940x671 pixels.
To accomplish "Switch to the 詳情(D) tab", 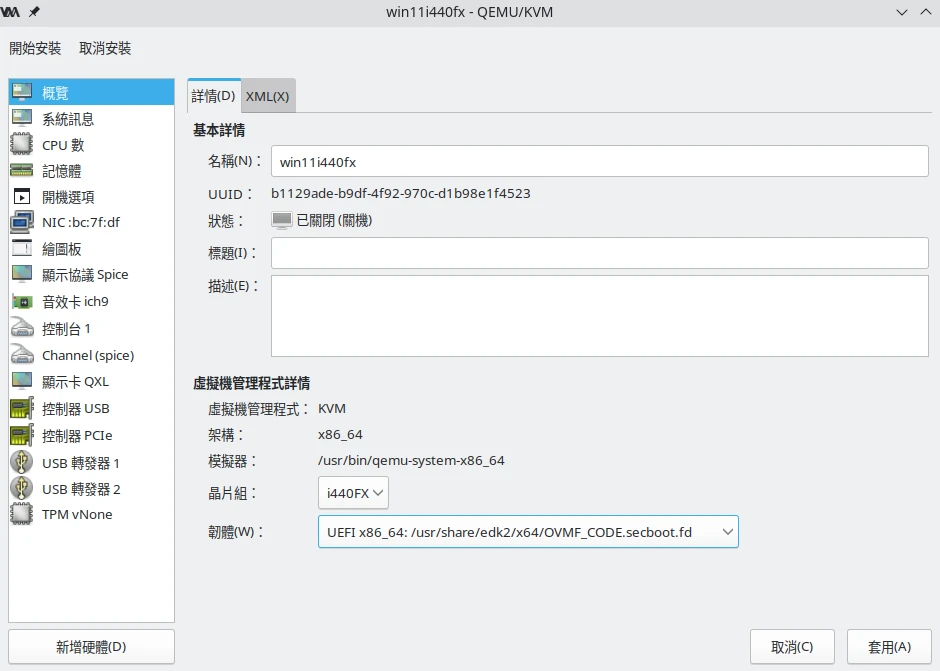I will (x=213, y=96).
